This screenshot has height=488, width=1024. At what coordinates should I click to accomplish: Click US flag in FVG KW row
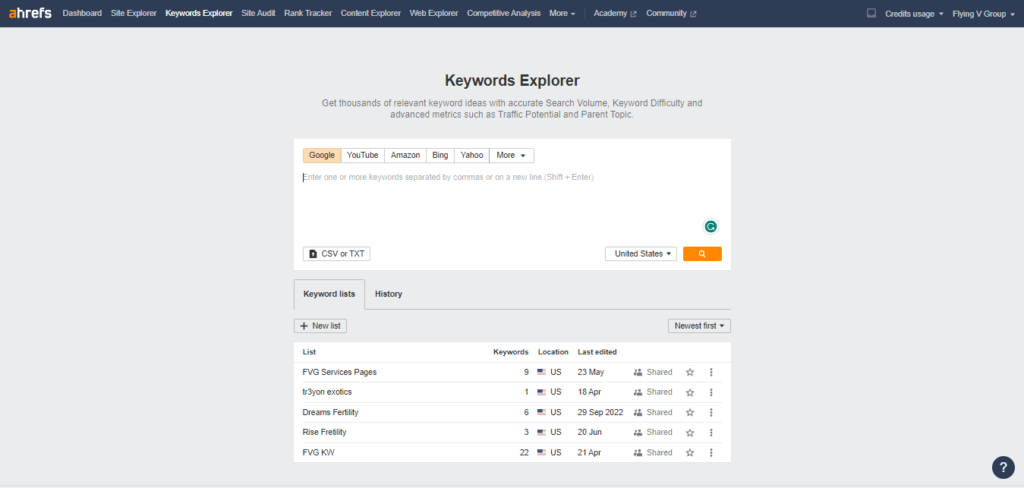click(x=541, y=453)
